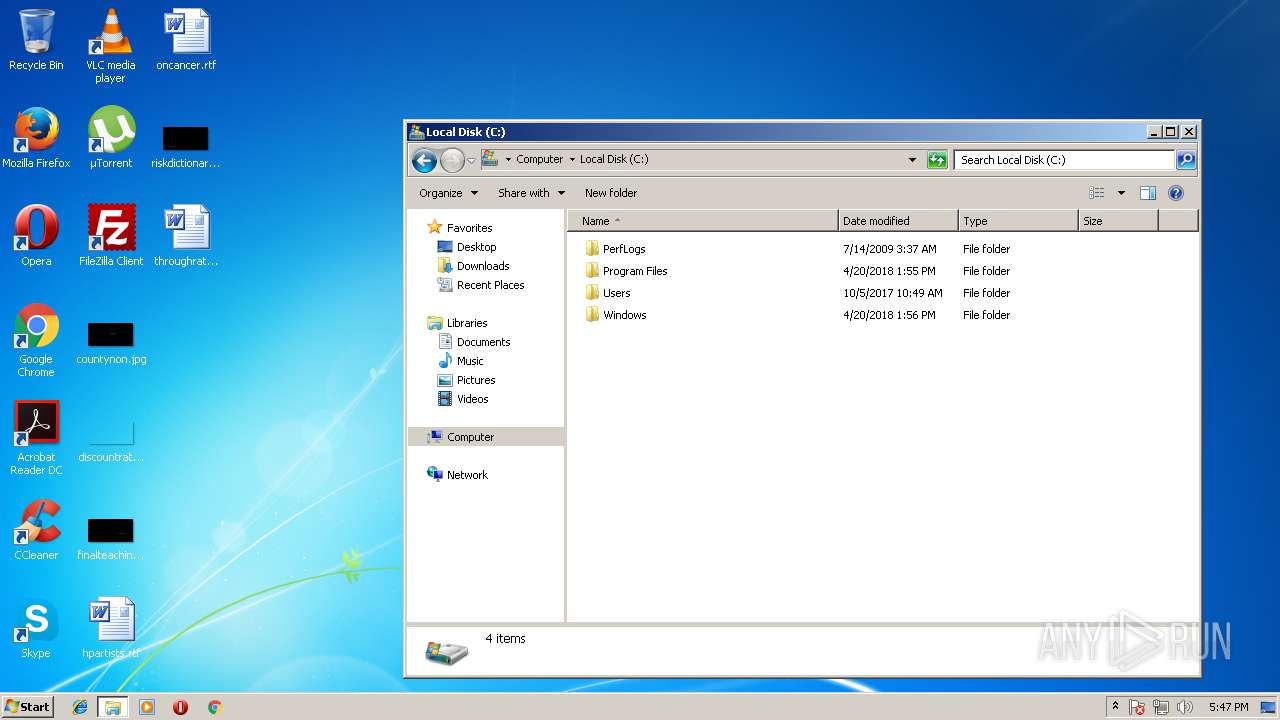Select Acrobat Reader DC desktop icon
The height and width of the screenshot is (720, 1280).
tap(36, 438)
